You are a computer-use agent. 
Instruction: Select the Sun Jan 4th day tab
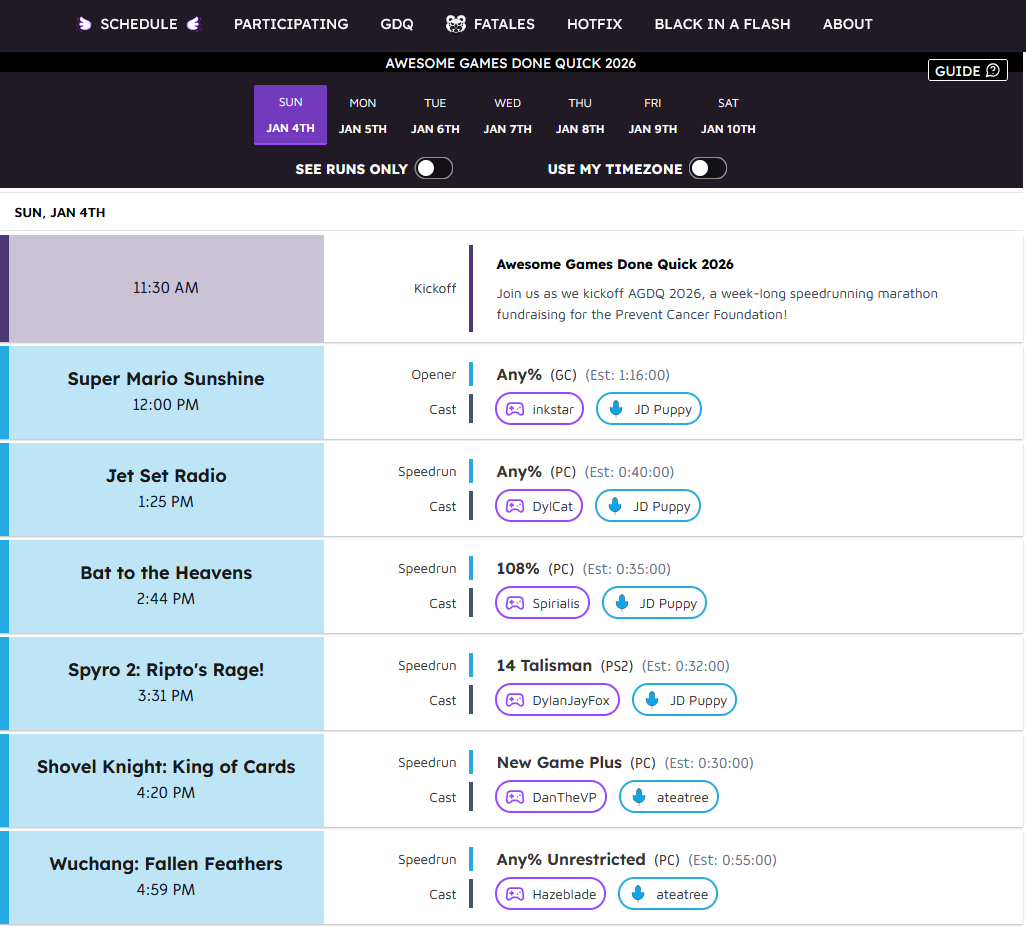click(291, 115)
